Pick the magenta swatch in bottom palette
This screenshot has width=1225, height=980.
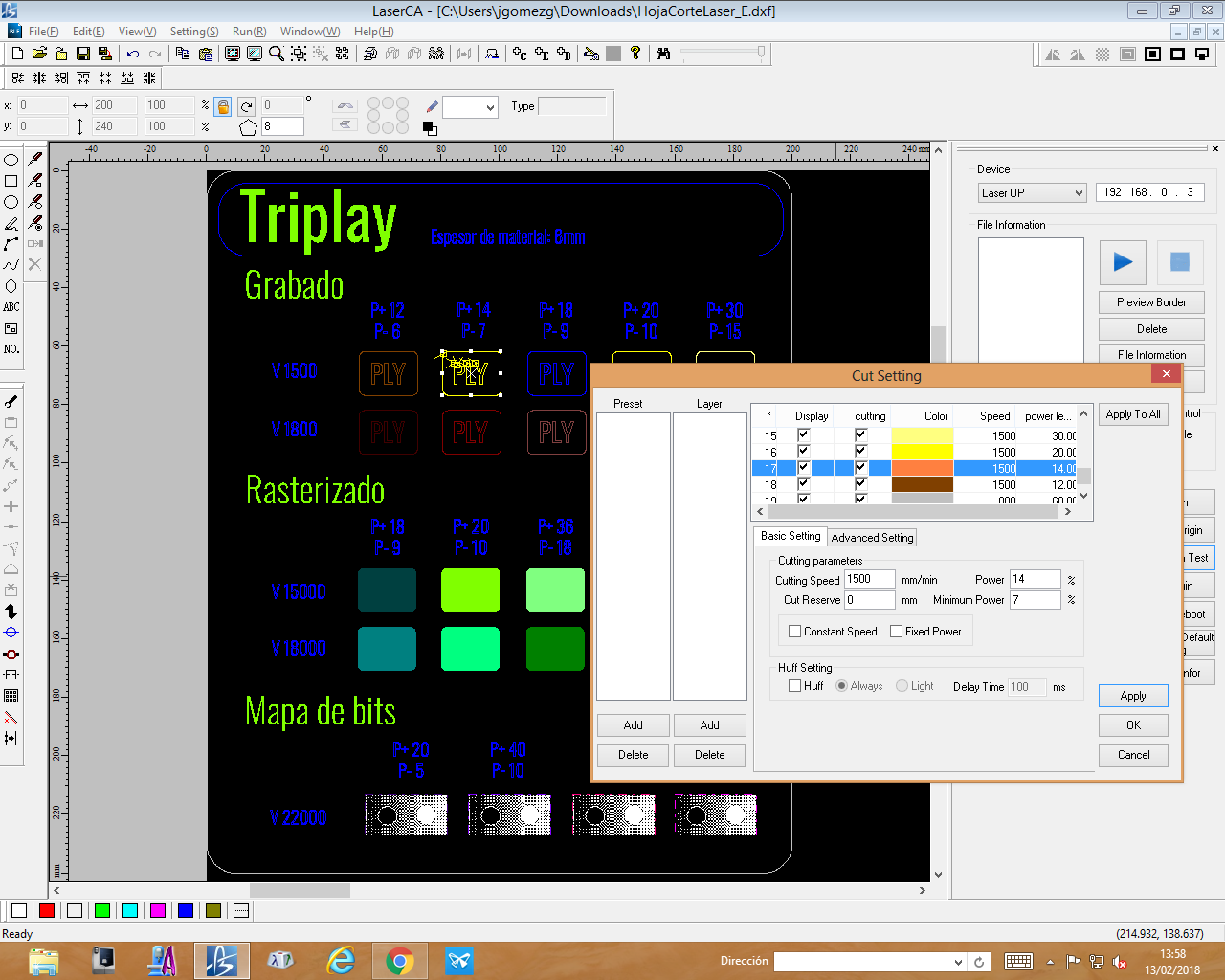(x=158, y=911)
